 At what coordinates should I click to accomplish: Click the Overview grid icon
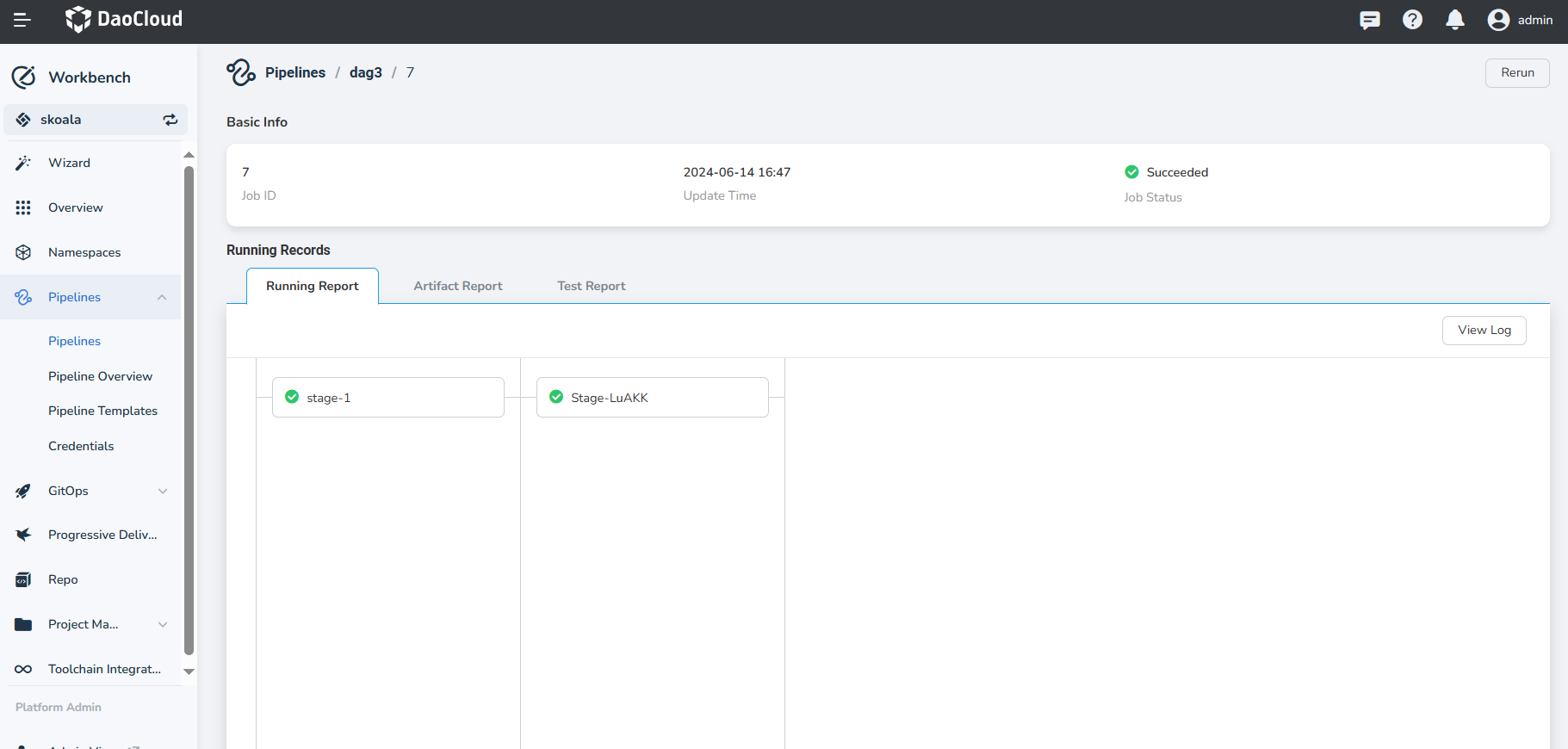click(23, 207)
